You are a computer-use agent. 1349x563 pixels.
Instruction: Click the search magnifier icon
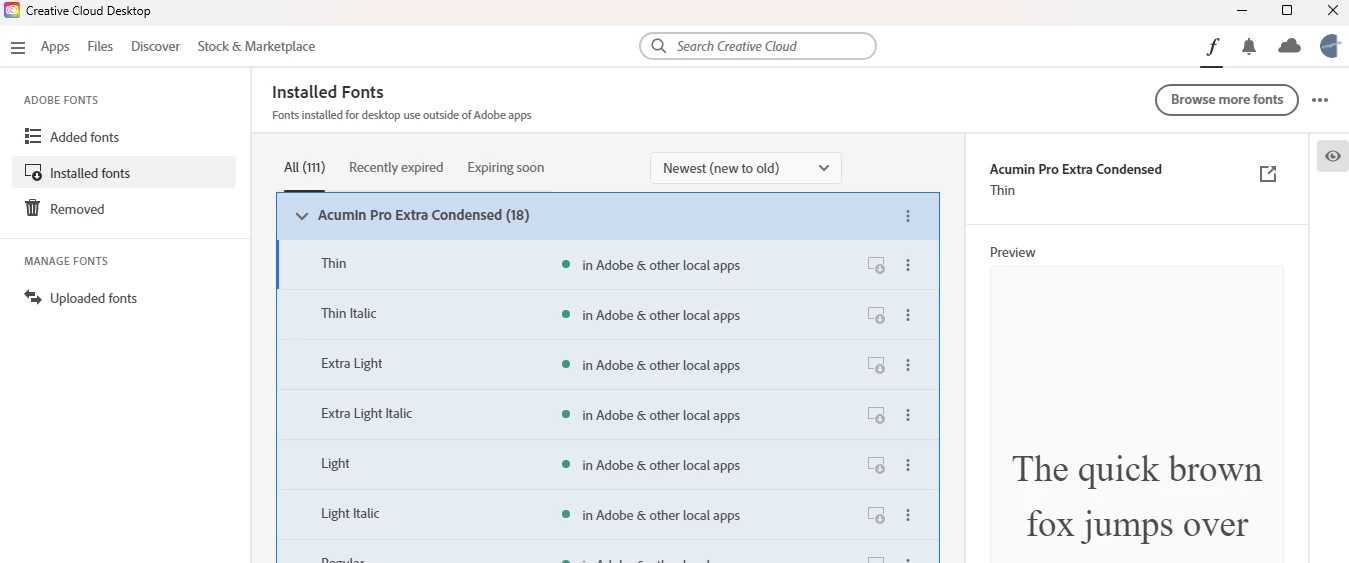pos(658,46)
